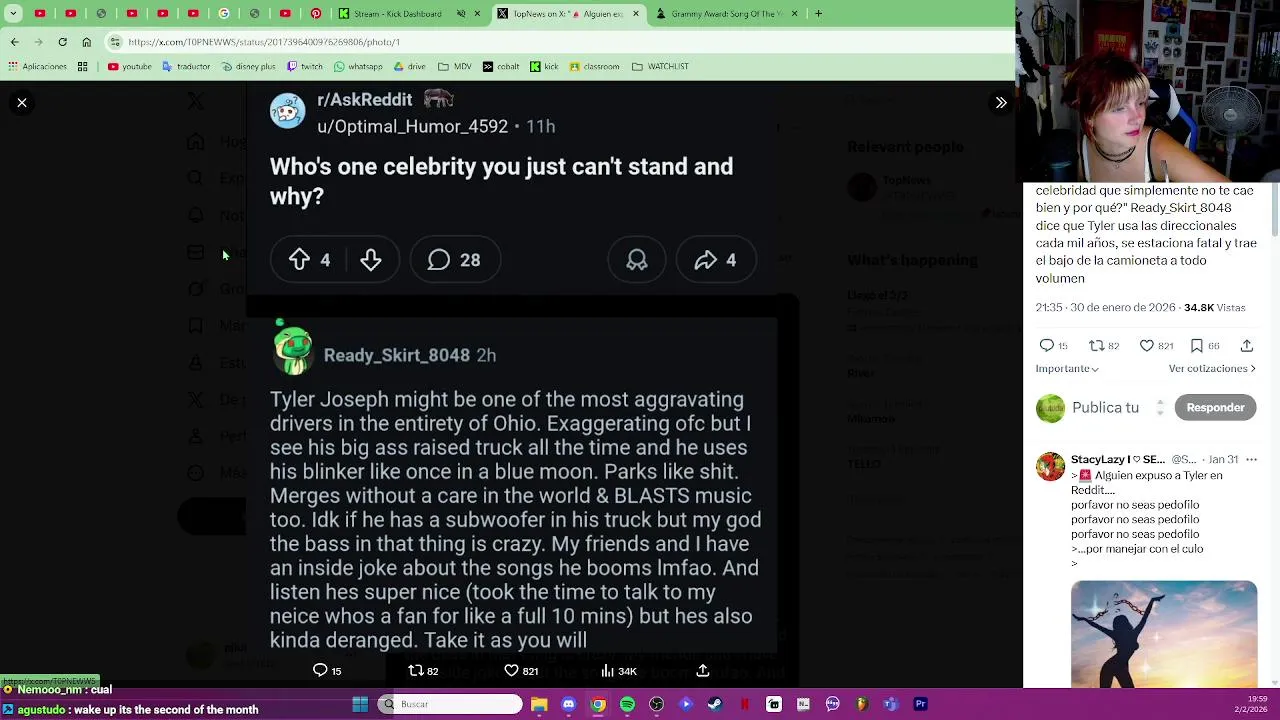Switch to the Grammy Award browser tab
1280x720 pixels.
pos(726,14)
